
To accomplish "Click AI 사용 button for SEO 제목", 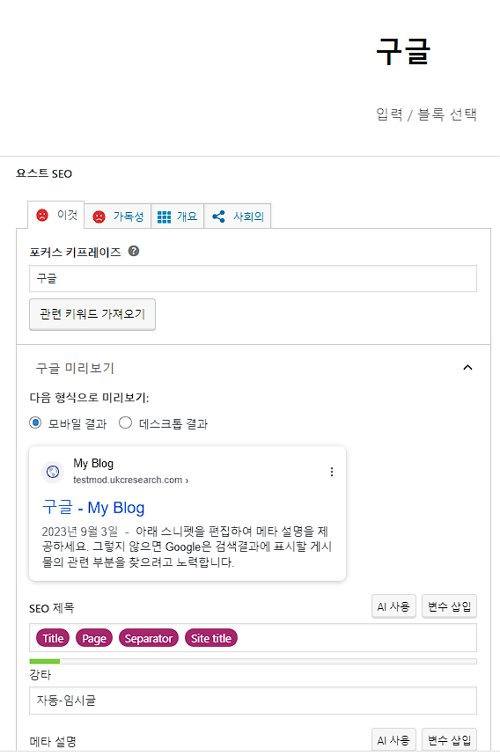I will coord(393,607).
